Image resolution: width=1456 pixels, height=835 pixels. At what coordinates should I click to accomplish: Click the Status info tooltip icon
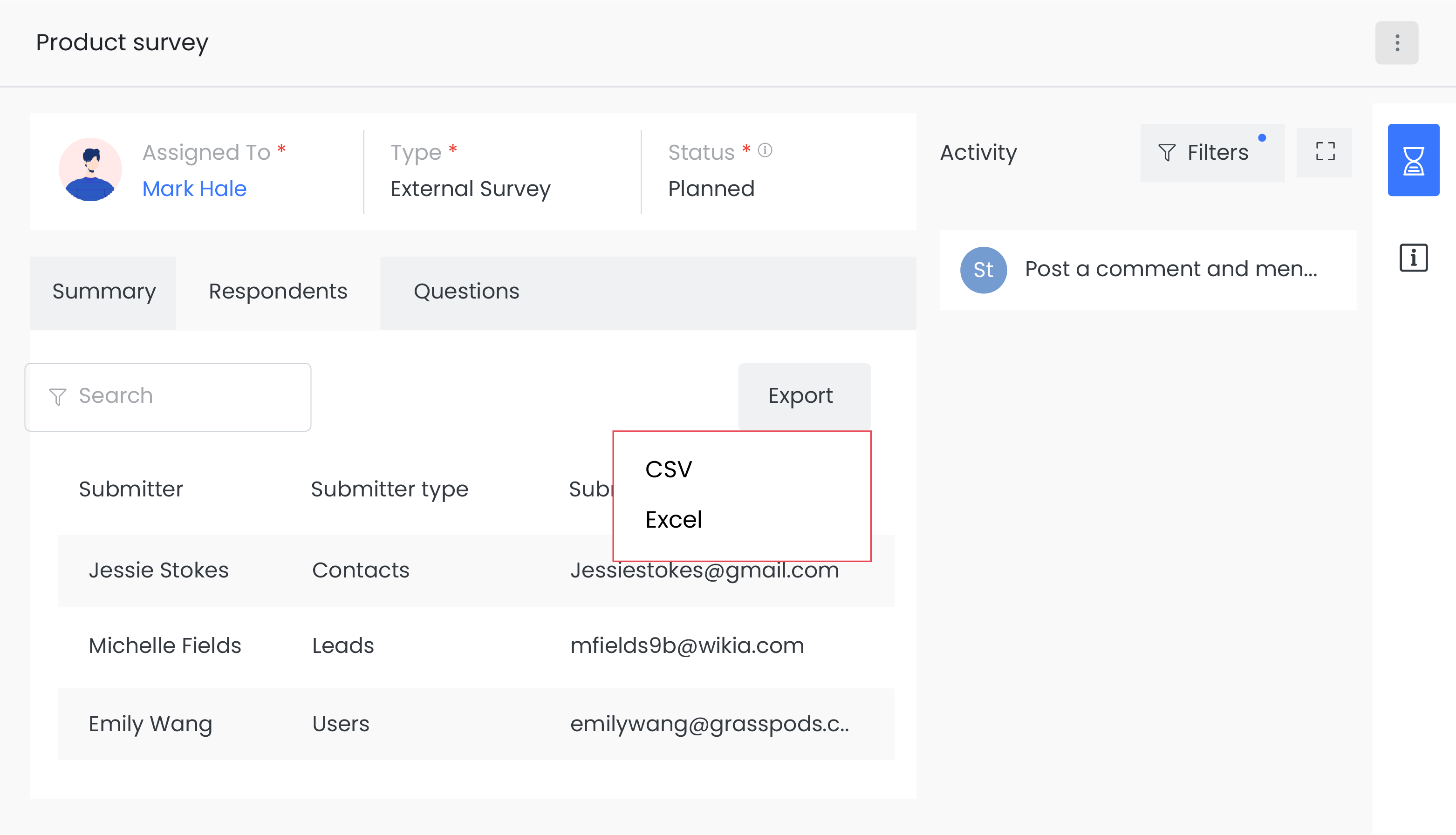point(765,150)
